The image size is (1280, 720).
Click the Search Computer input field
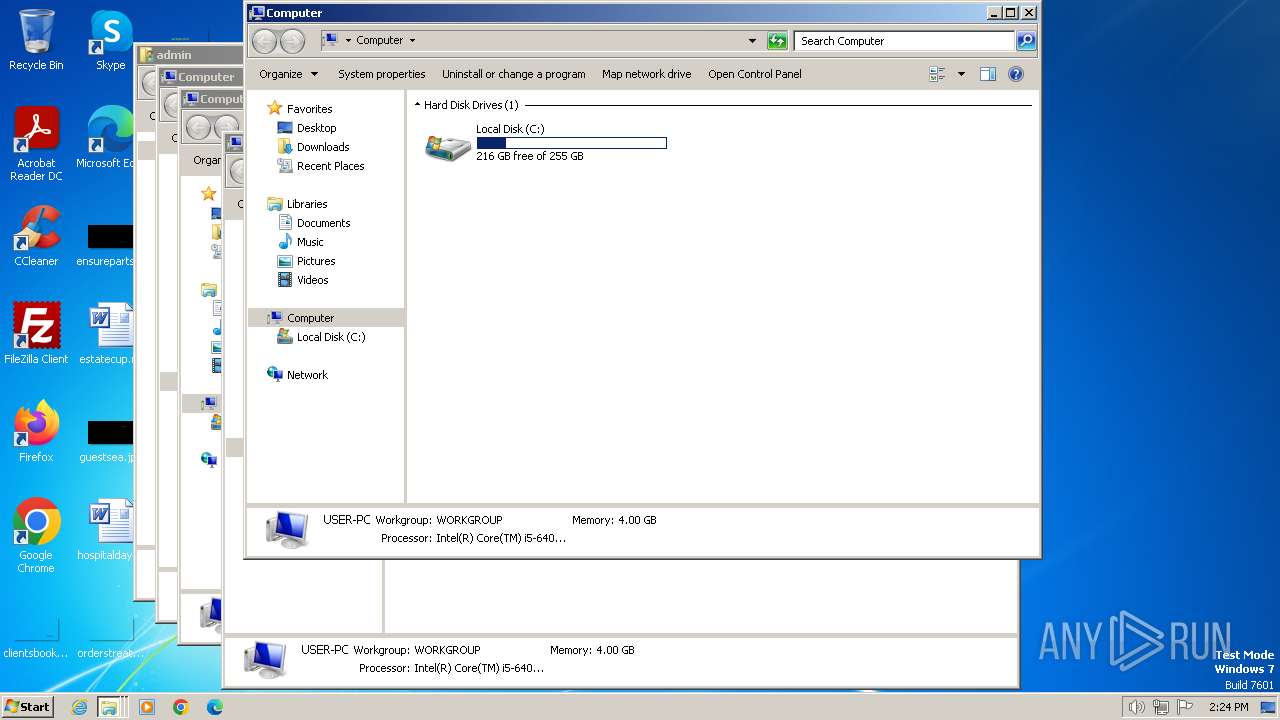pyautogui.click(x=904, y=41)
